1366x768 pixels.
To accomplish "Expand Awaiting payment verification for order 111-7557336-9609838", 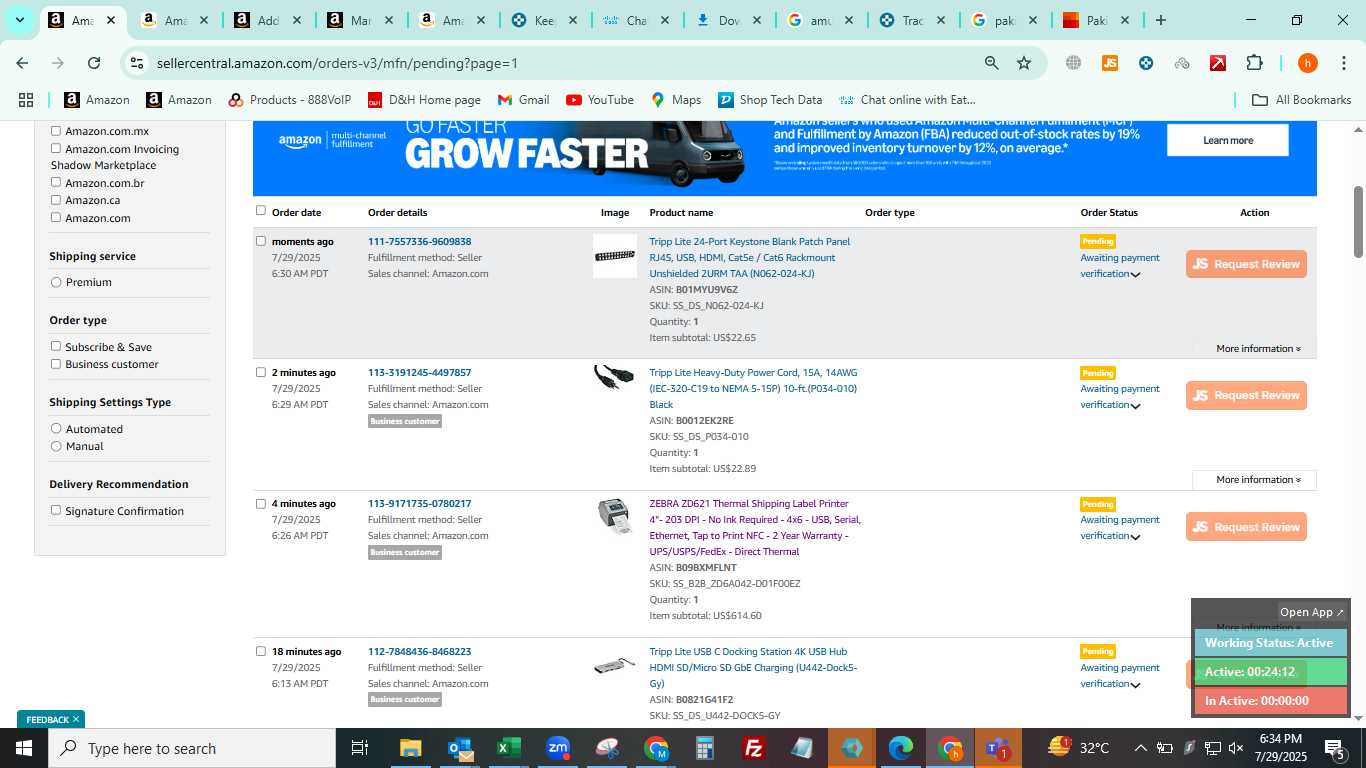I will [1136, 275].
